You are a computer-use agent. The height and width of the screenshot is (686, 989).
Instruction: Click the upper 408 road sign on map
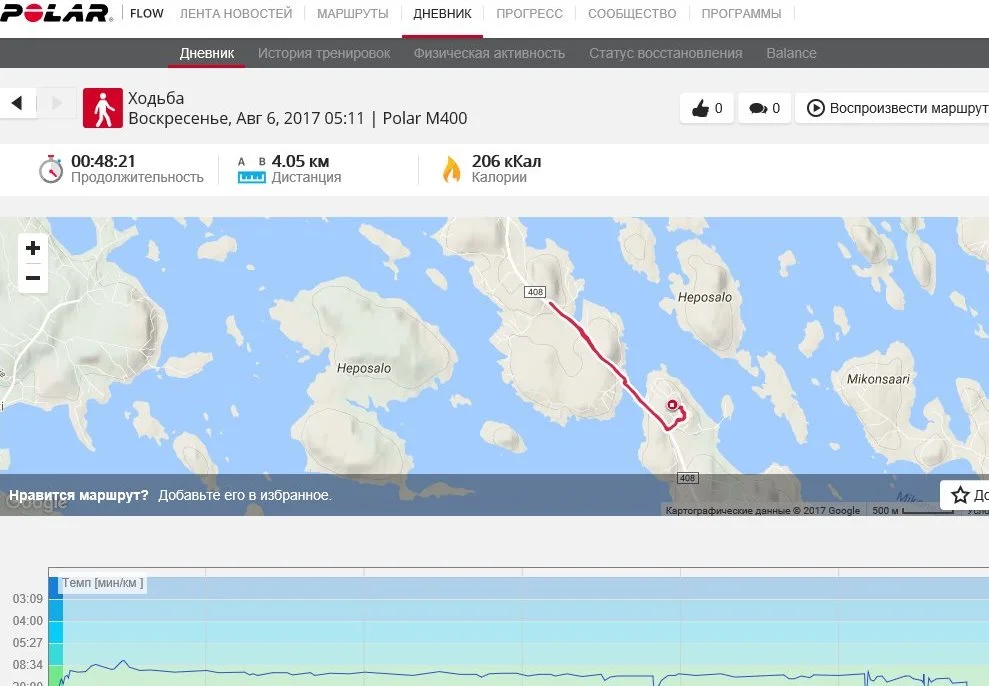pyautogui.click(x=535, y=292)
